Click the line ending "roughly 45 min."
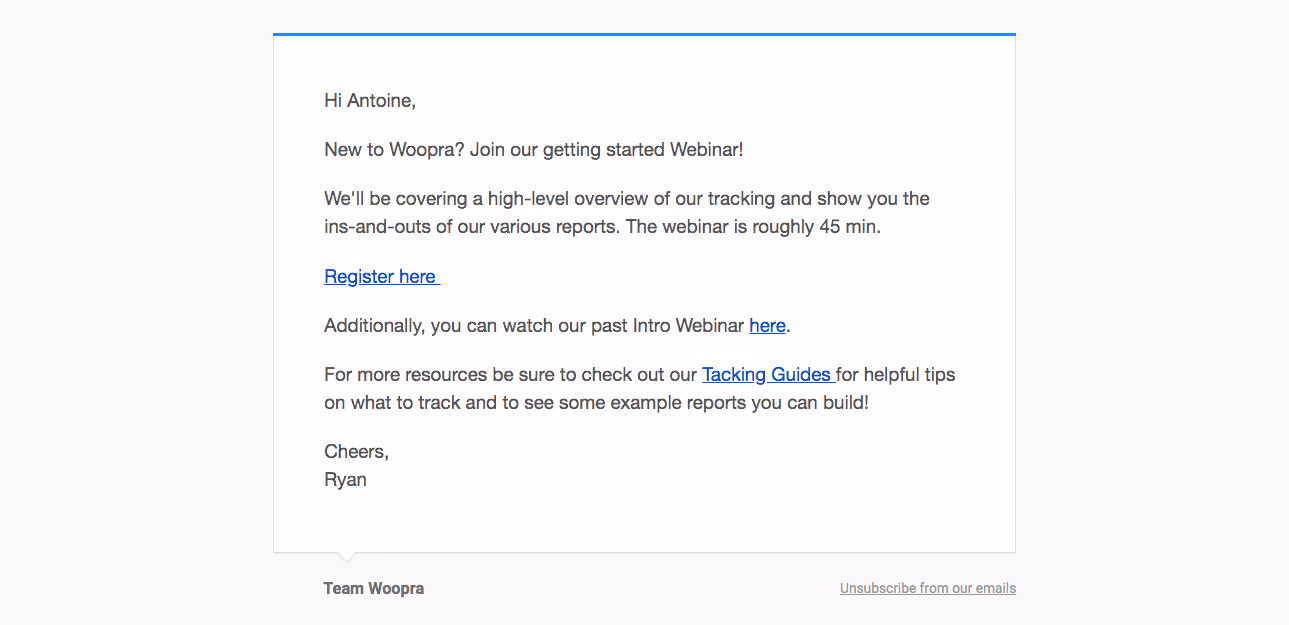 (603, 227)
